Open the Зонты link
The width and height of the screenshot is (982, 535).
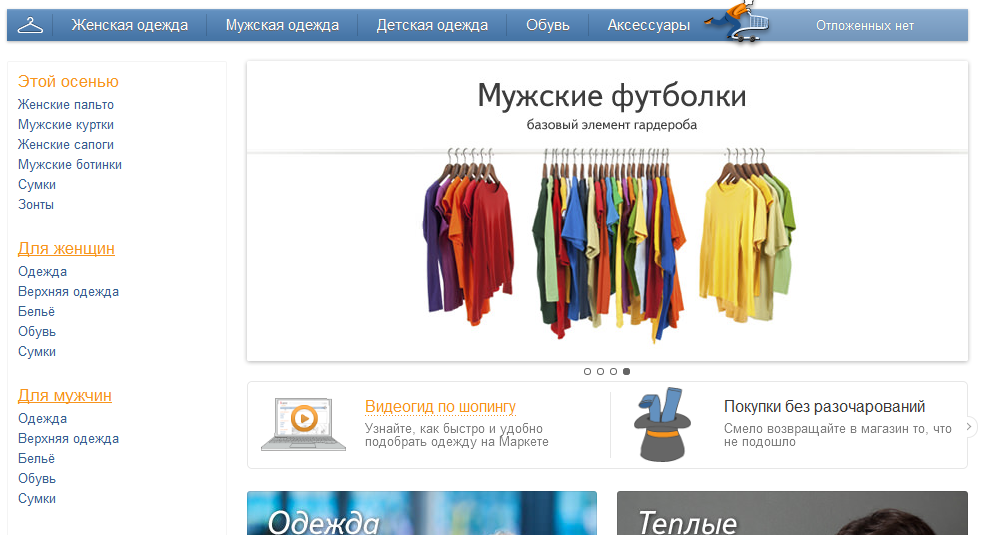(36, 205)
